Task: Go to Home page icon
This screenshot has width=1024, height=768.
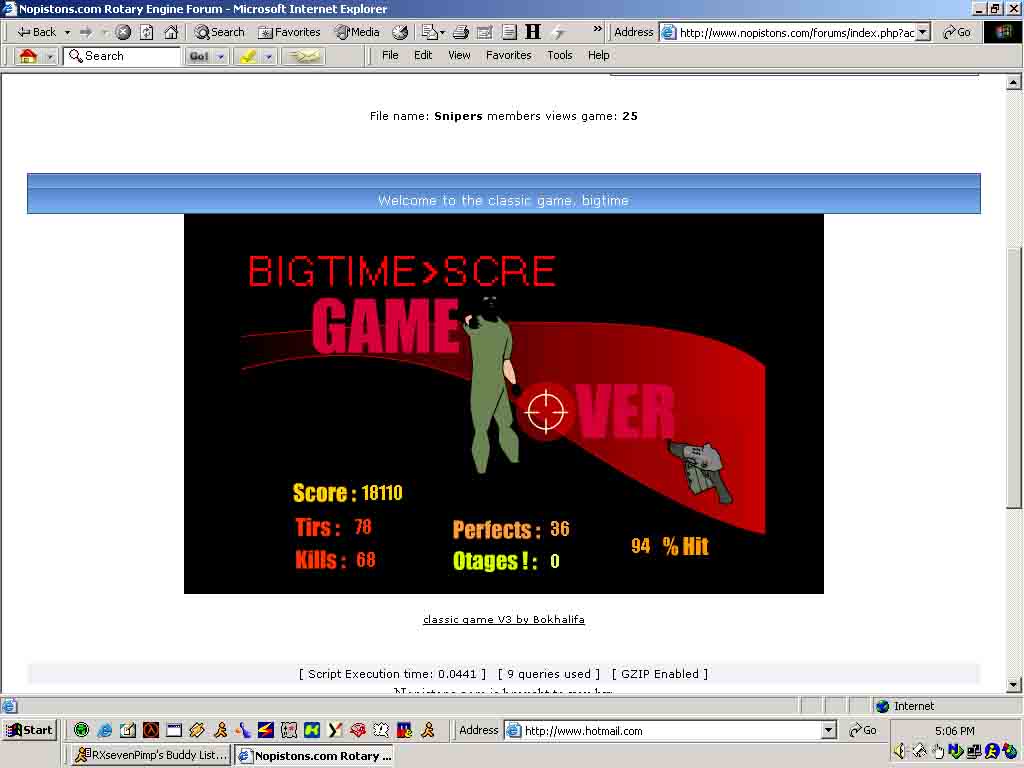Action: click(171, 32)
